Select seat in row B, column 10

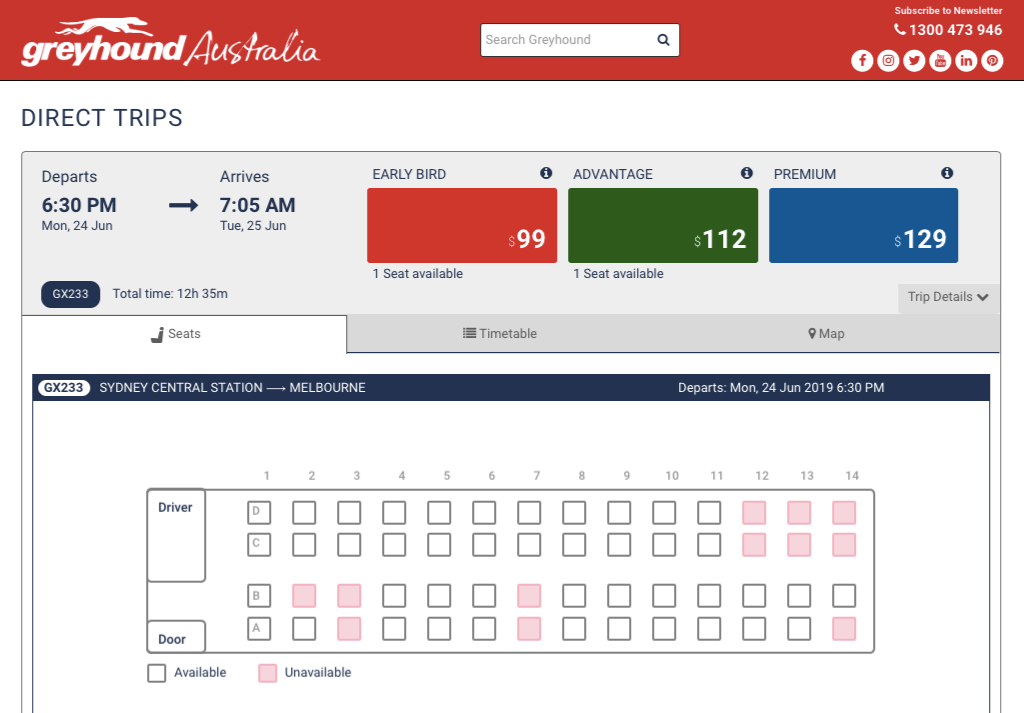[x=664, y=595]
